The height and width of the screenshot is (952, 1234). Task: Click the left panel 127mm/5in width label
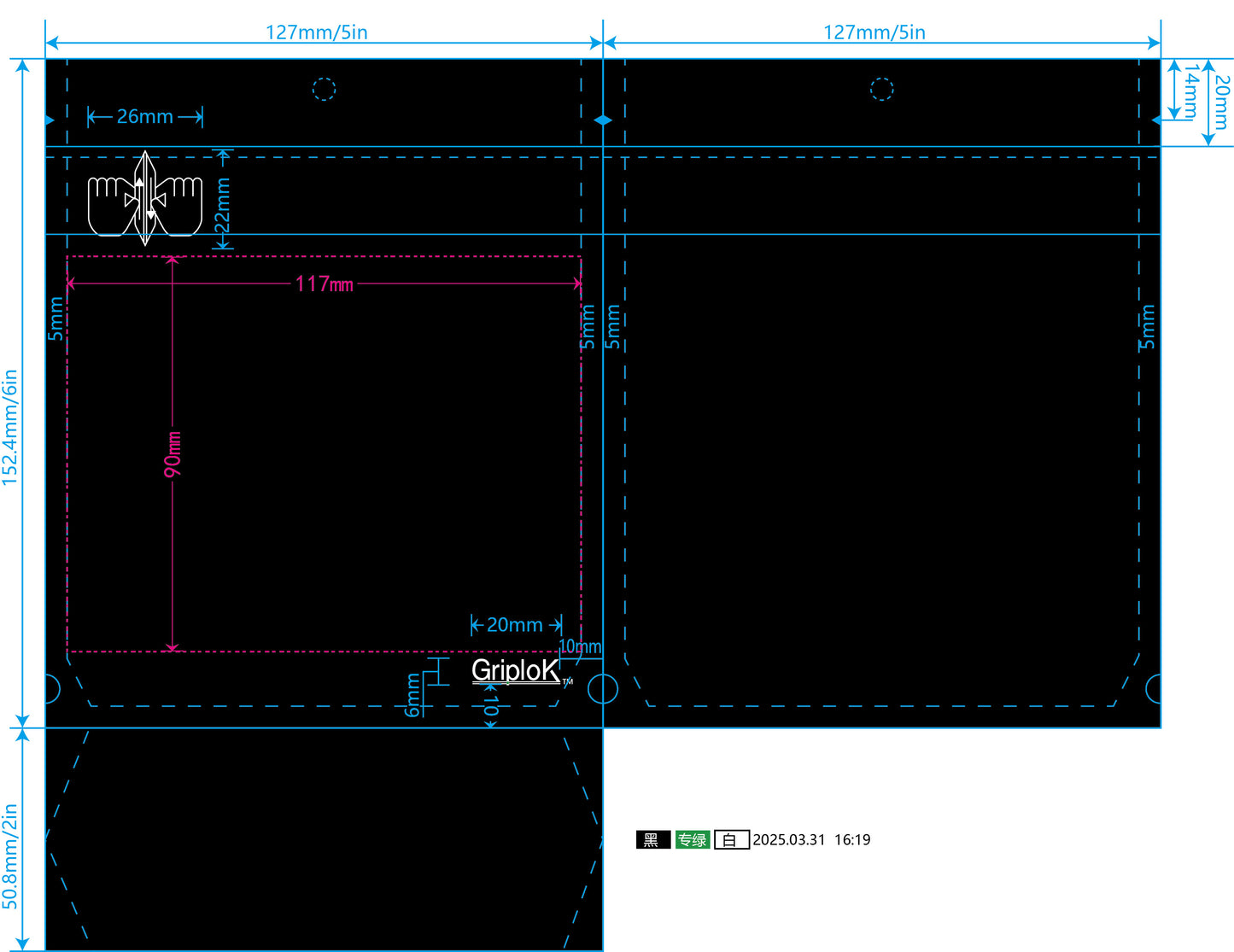[316, 32]
